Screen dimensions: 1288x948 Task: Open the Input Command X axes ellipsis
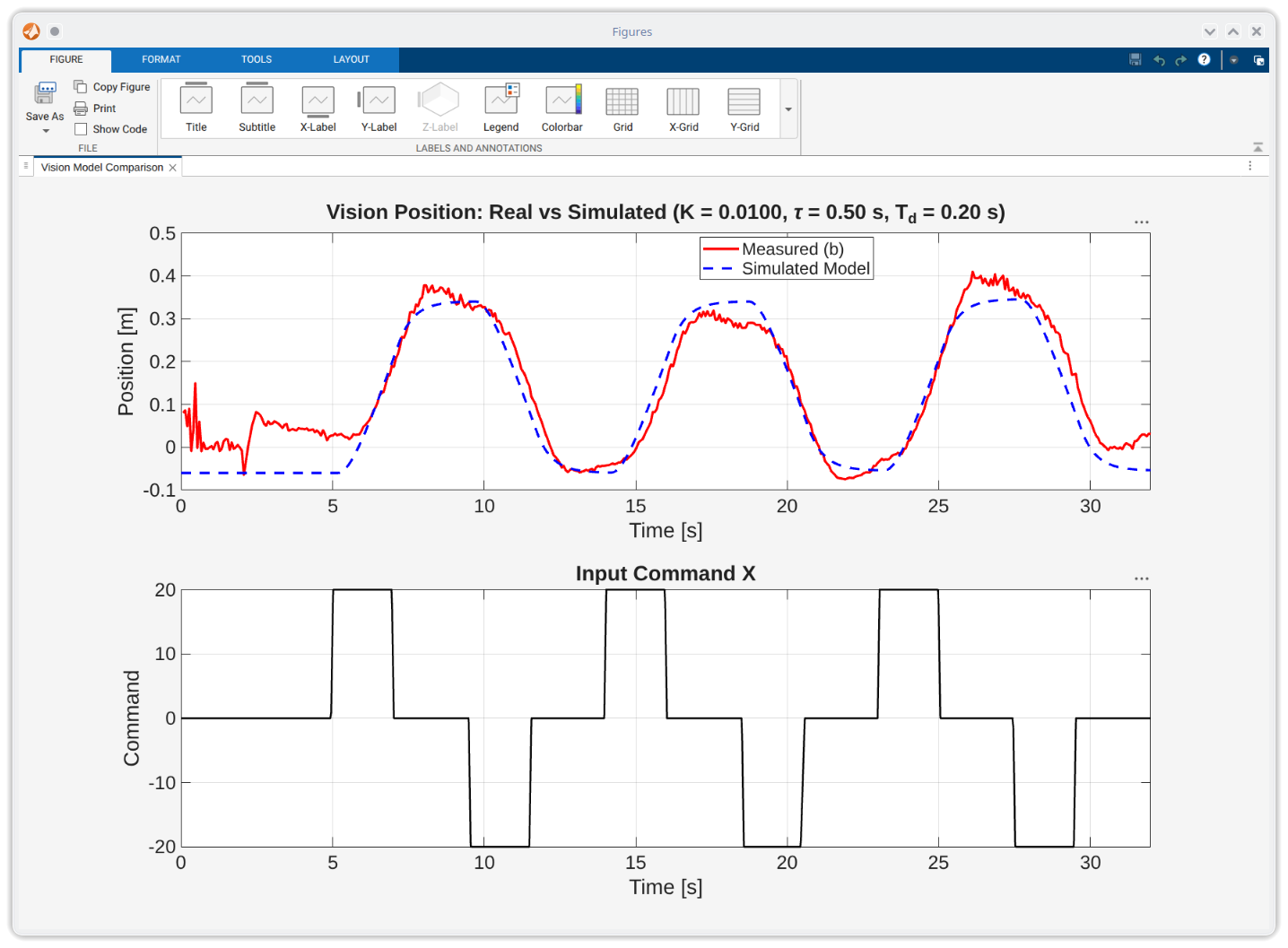click(1141, 578)
